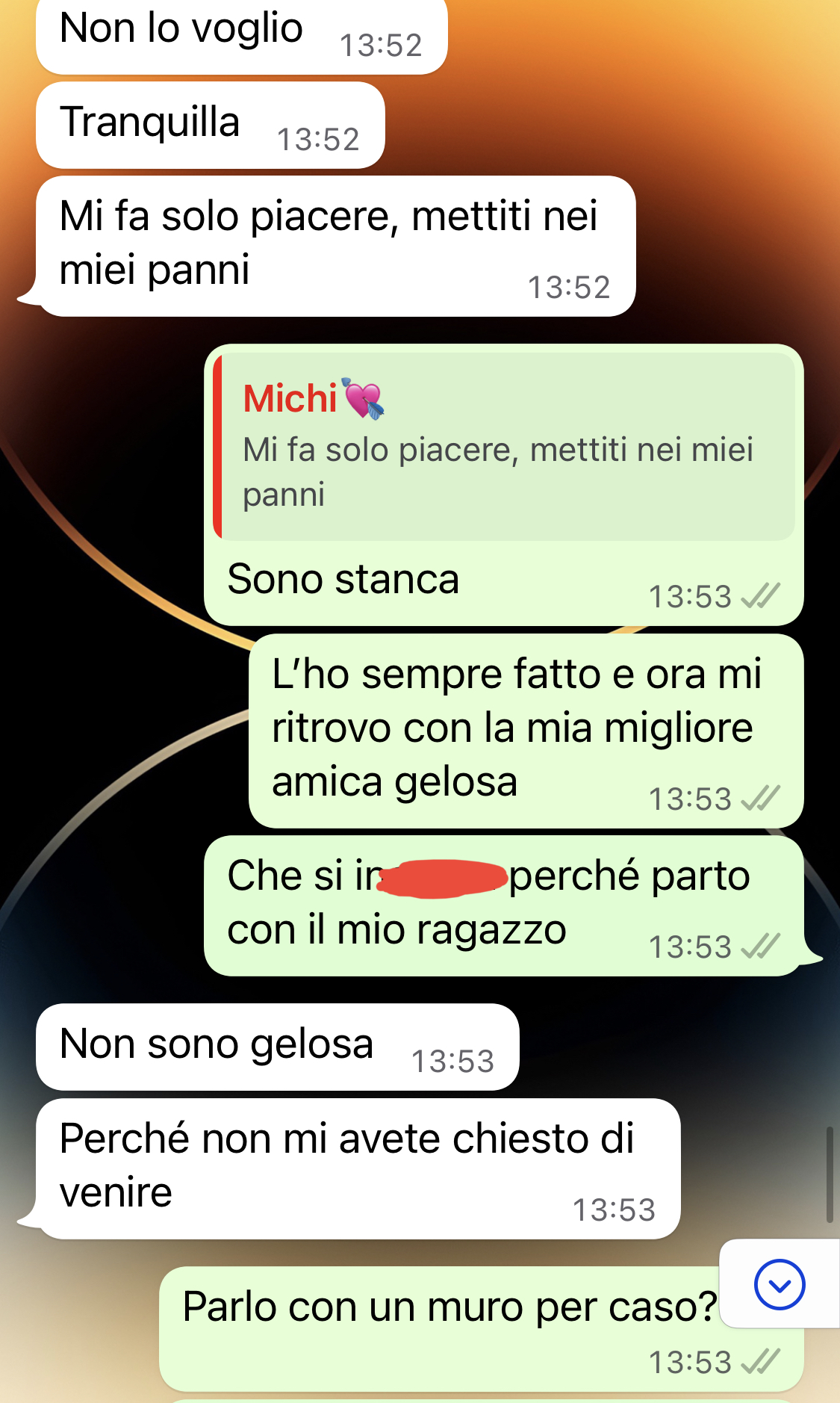Tap message with red censored word
Viewport: 840px width, 1403px height.
pos(504,905)
